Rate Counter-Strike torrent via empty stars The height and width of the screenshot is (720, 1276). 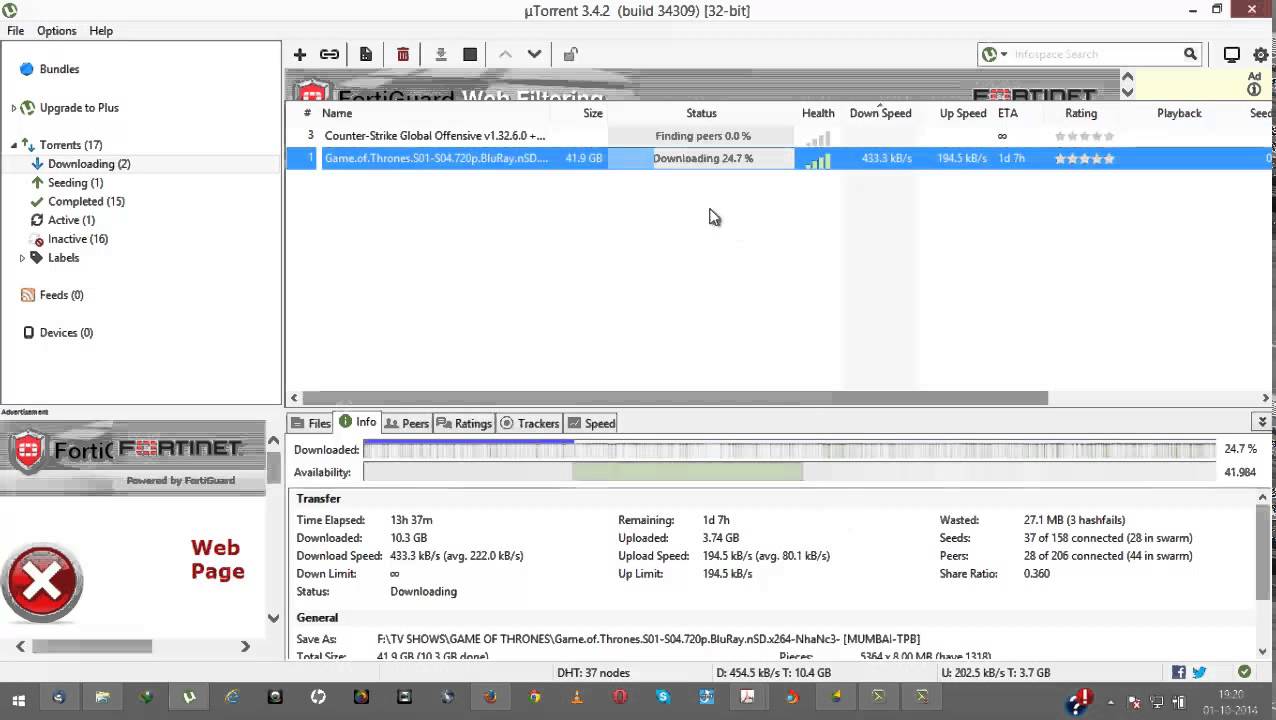[1084, 136]
